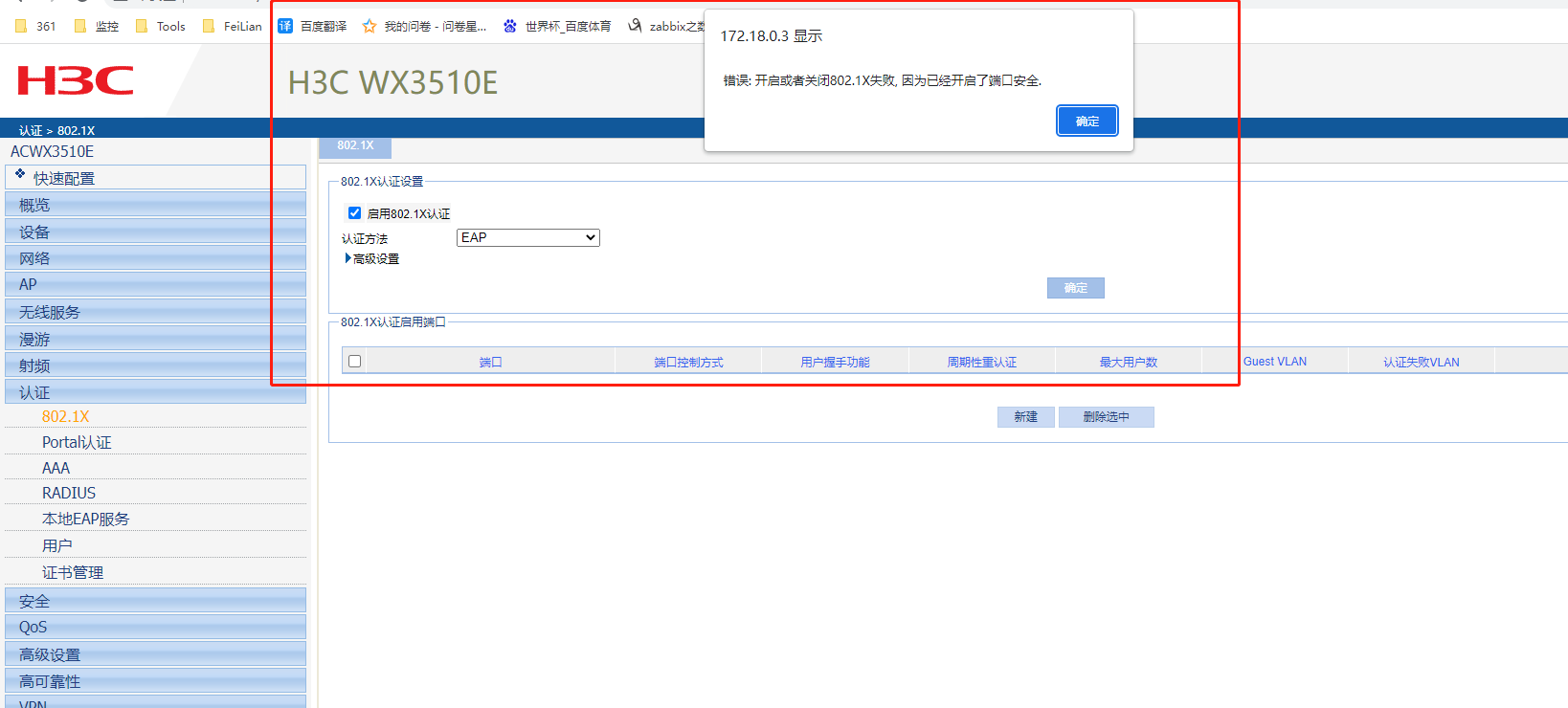The width and height of the screenshot is (1568, 708).
Task: Click the ACWX3510E device name
Action: tap(52, 151)
